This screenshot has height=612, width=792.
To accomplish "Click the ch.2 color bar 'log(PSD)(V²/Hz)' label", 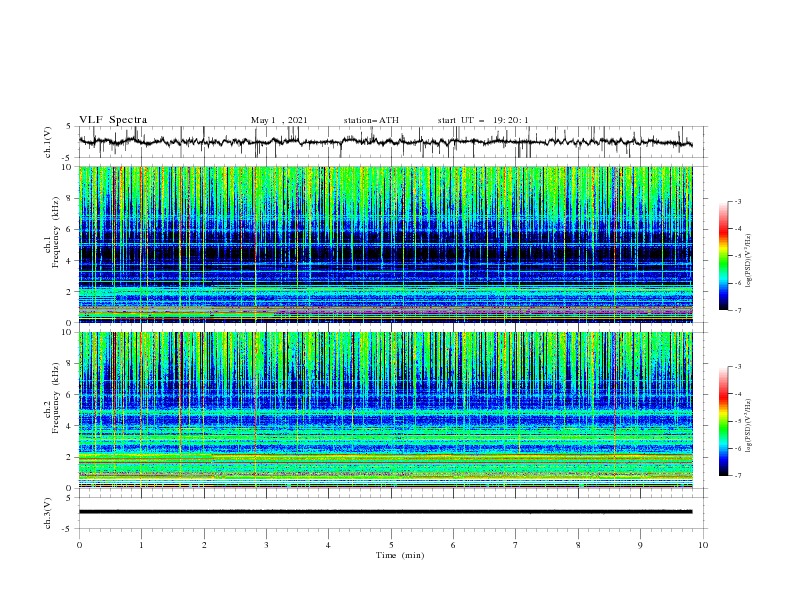I will (x=749, y=426).
